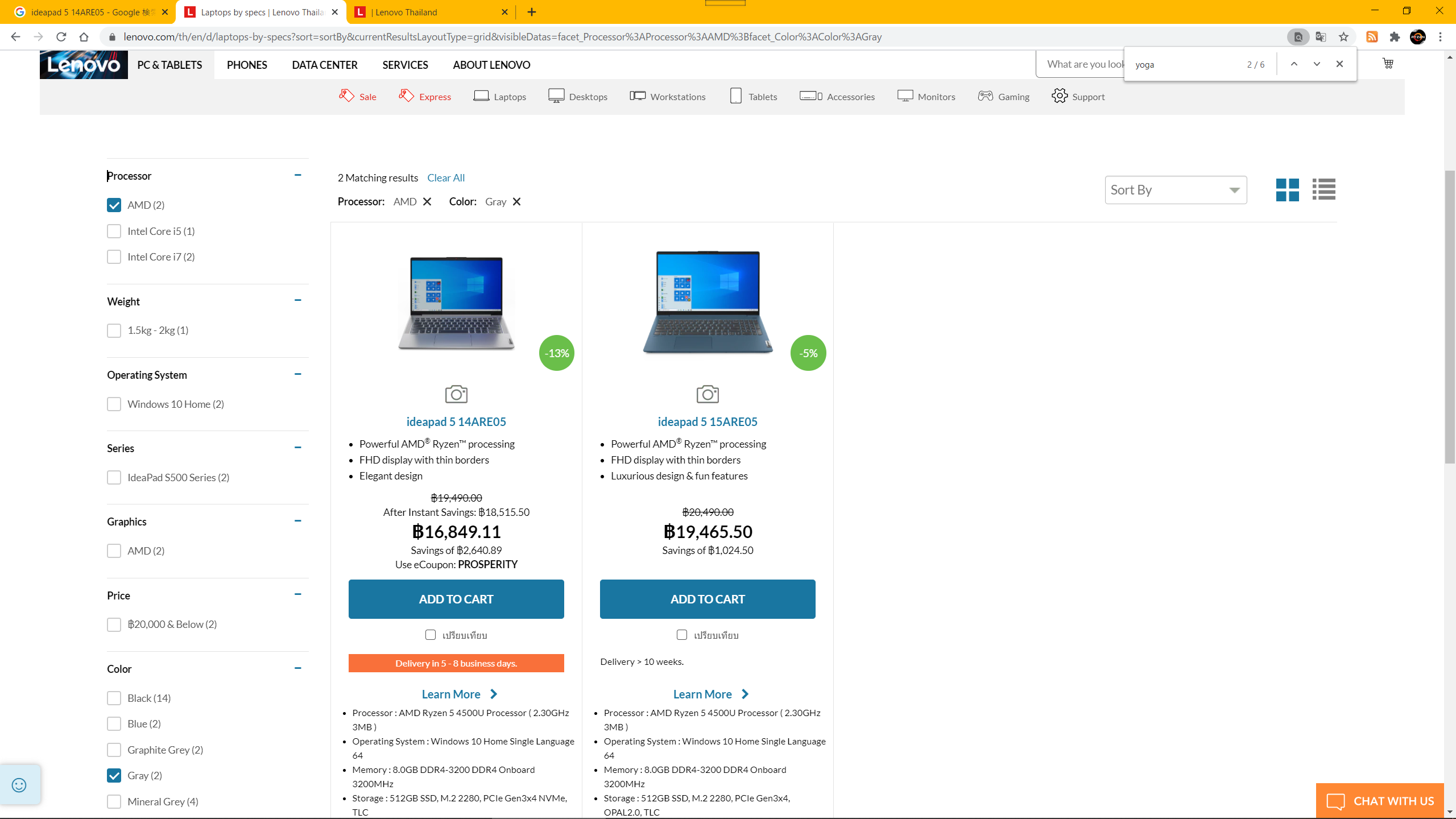The image size is (1456, 819).
Task: Click the ideapad 5 14ARE05 laptop image
Action: click(456, 303)
